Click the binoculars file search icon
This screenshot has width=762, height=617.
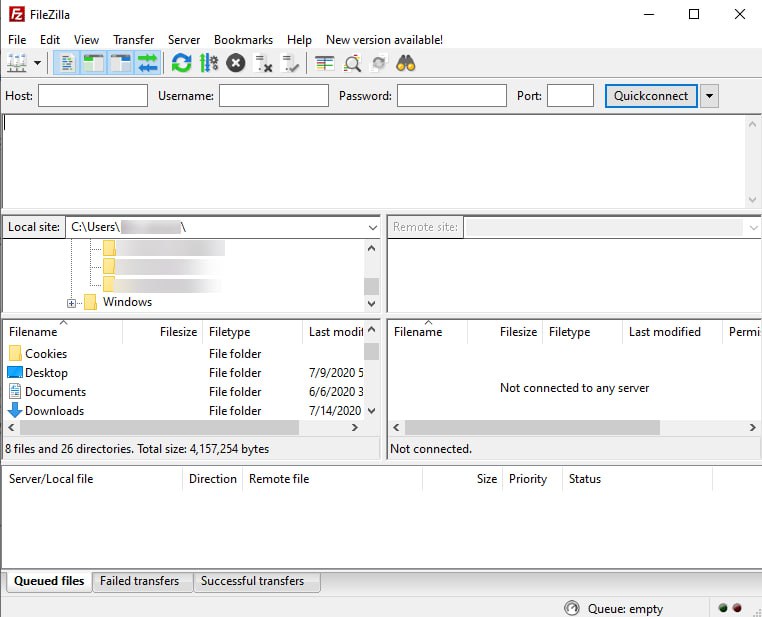click(406, 63)
